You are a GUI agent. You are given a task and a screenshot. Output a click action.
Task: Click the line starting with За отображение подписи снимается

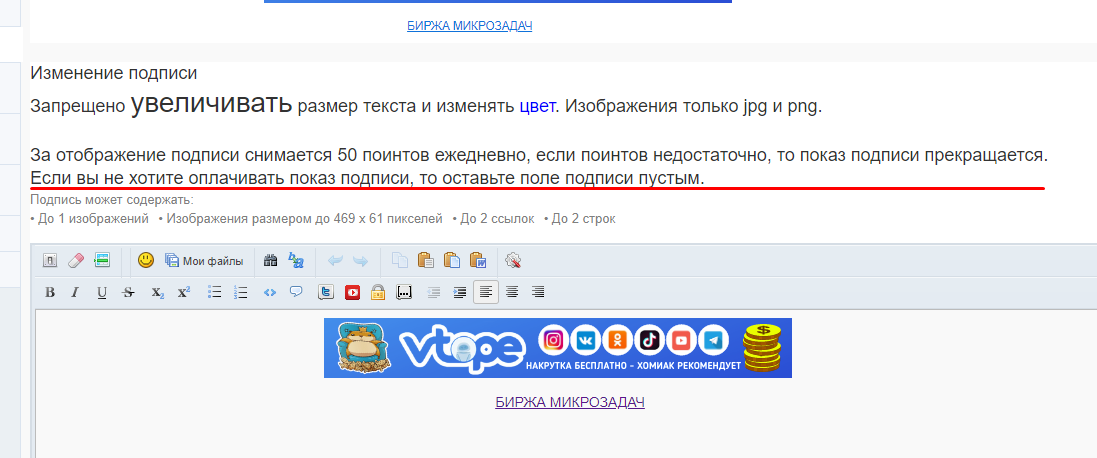coord(539,154)
